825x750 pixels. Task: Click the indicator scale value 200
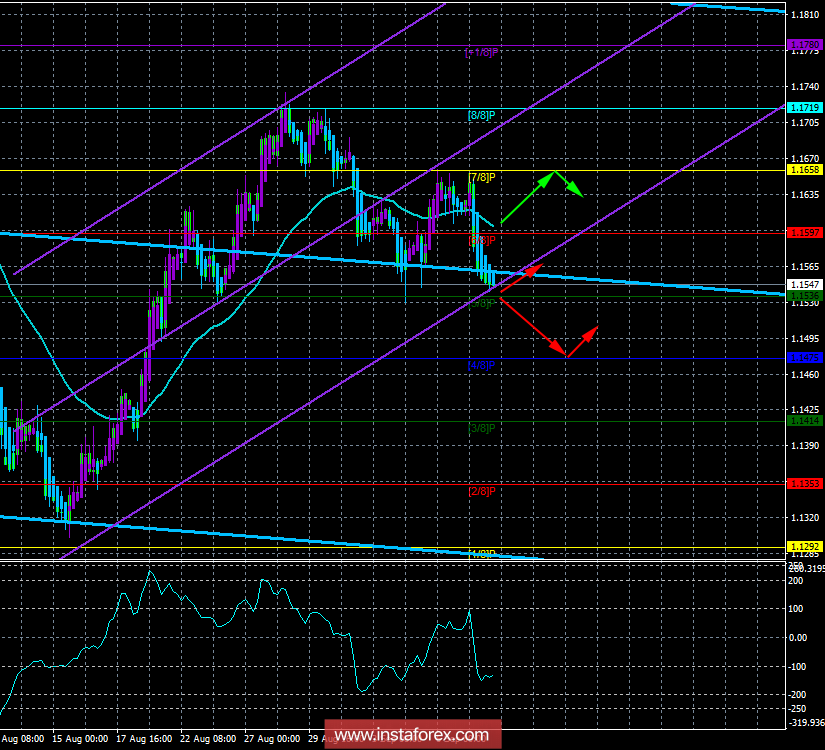(x=796, y=581)
